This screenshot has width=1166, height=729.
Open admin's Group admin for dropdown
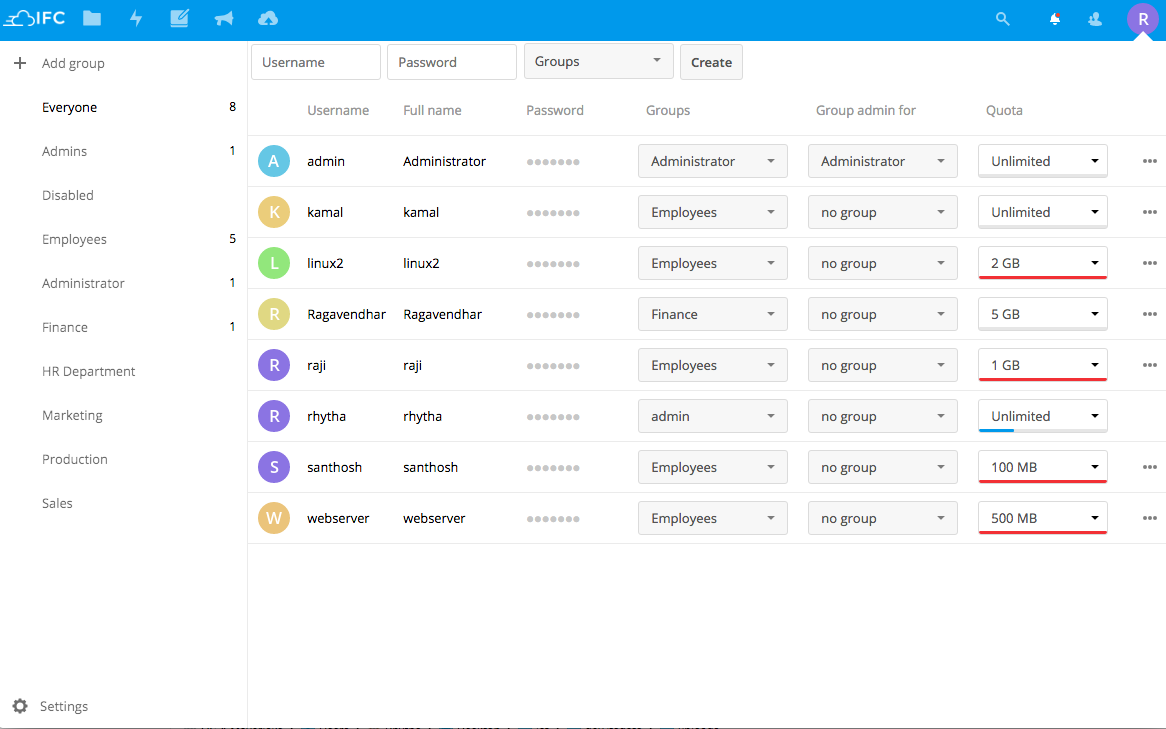point(883,161)
